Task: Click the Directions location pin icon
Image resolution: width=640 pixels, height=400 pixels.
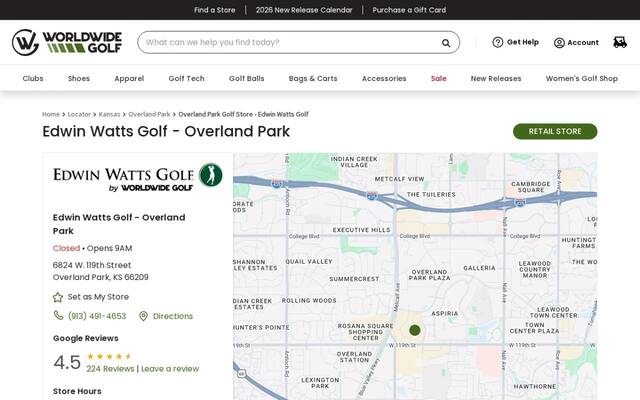Action: point(143,316)
